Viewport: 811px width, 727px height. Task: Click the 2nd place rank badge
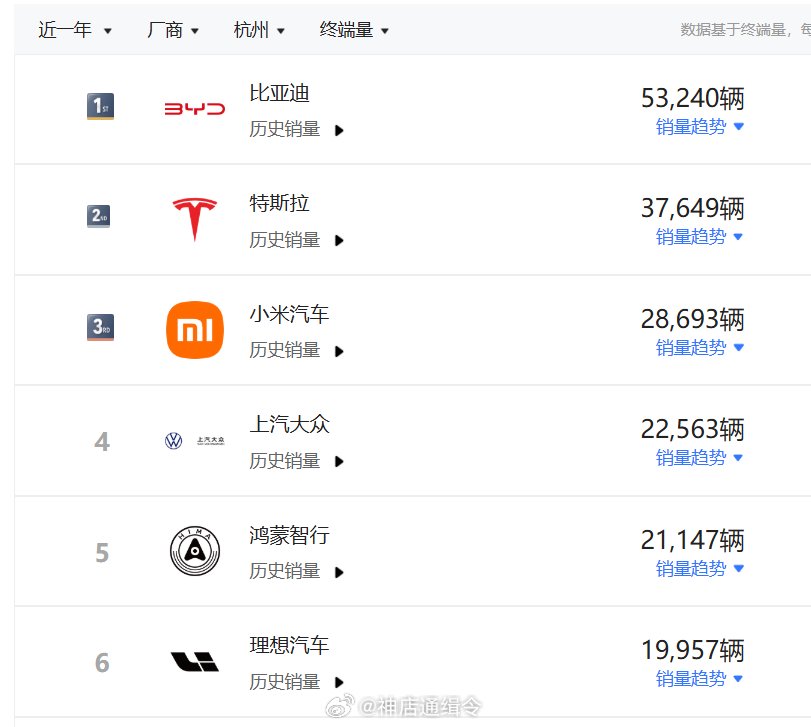tap(98, 216)
